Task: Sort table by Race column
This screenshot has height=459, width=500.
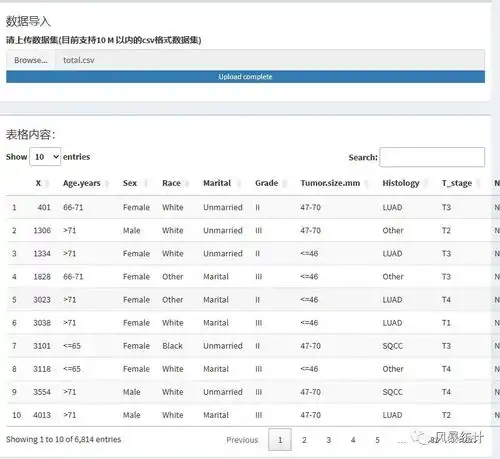Action: pyautogui.click(x=171, y=183)
